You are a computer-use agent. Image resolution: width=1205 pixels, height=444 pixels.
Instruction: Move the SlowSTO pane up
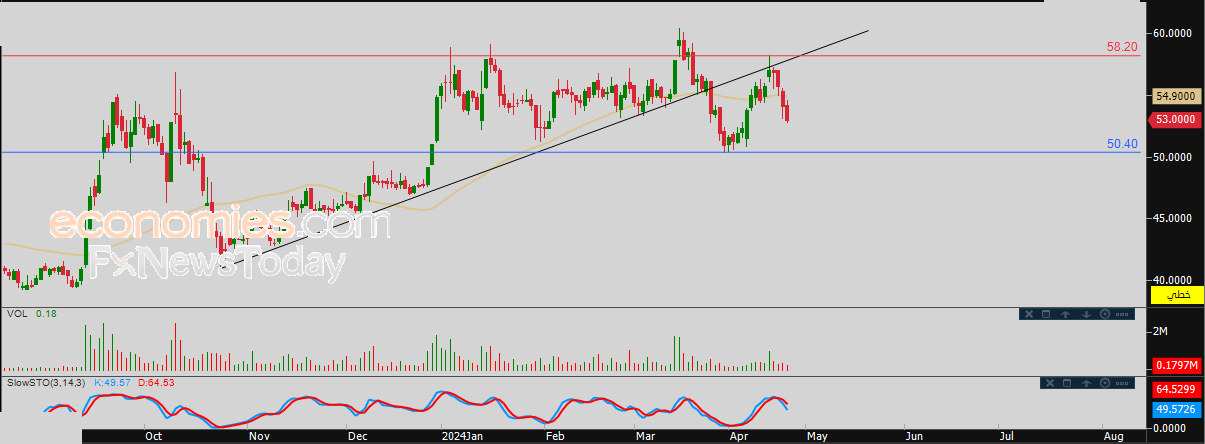point(1086,383)
